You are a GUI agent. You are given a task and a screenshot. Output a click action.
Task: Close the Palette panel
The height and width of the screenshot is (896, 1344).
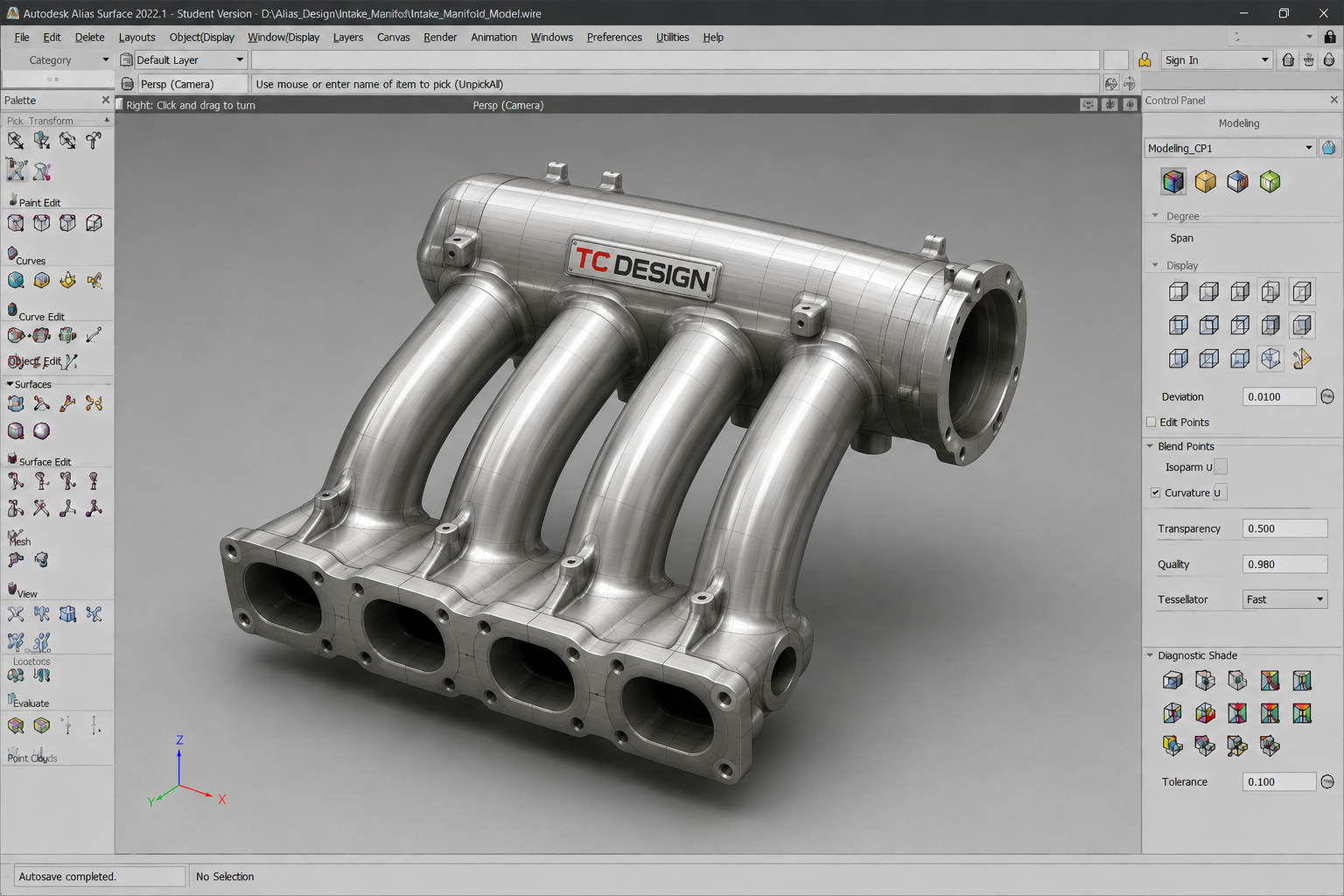coord(106,100)
